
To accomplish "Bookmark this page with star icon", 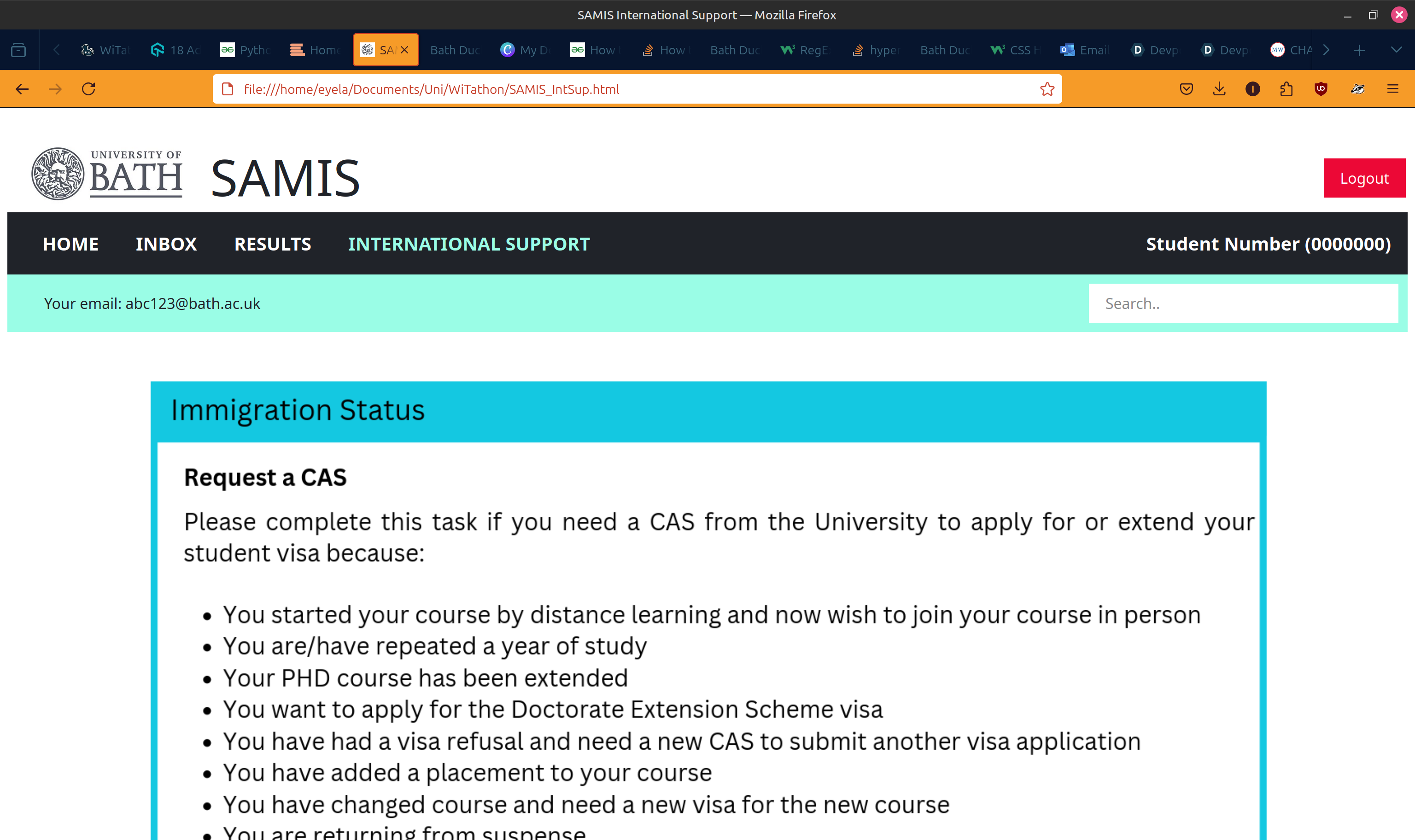I will [1047, 89].
